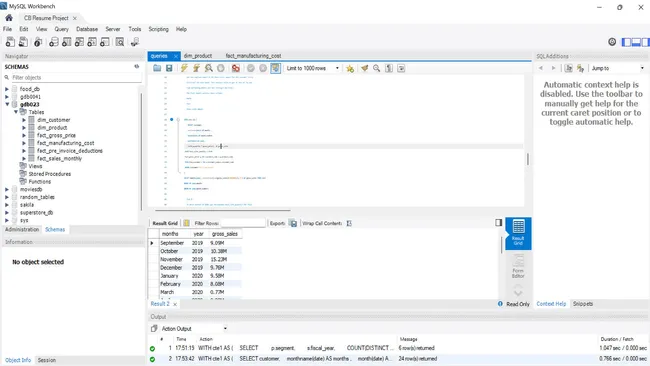Open the File menu

7,29
